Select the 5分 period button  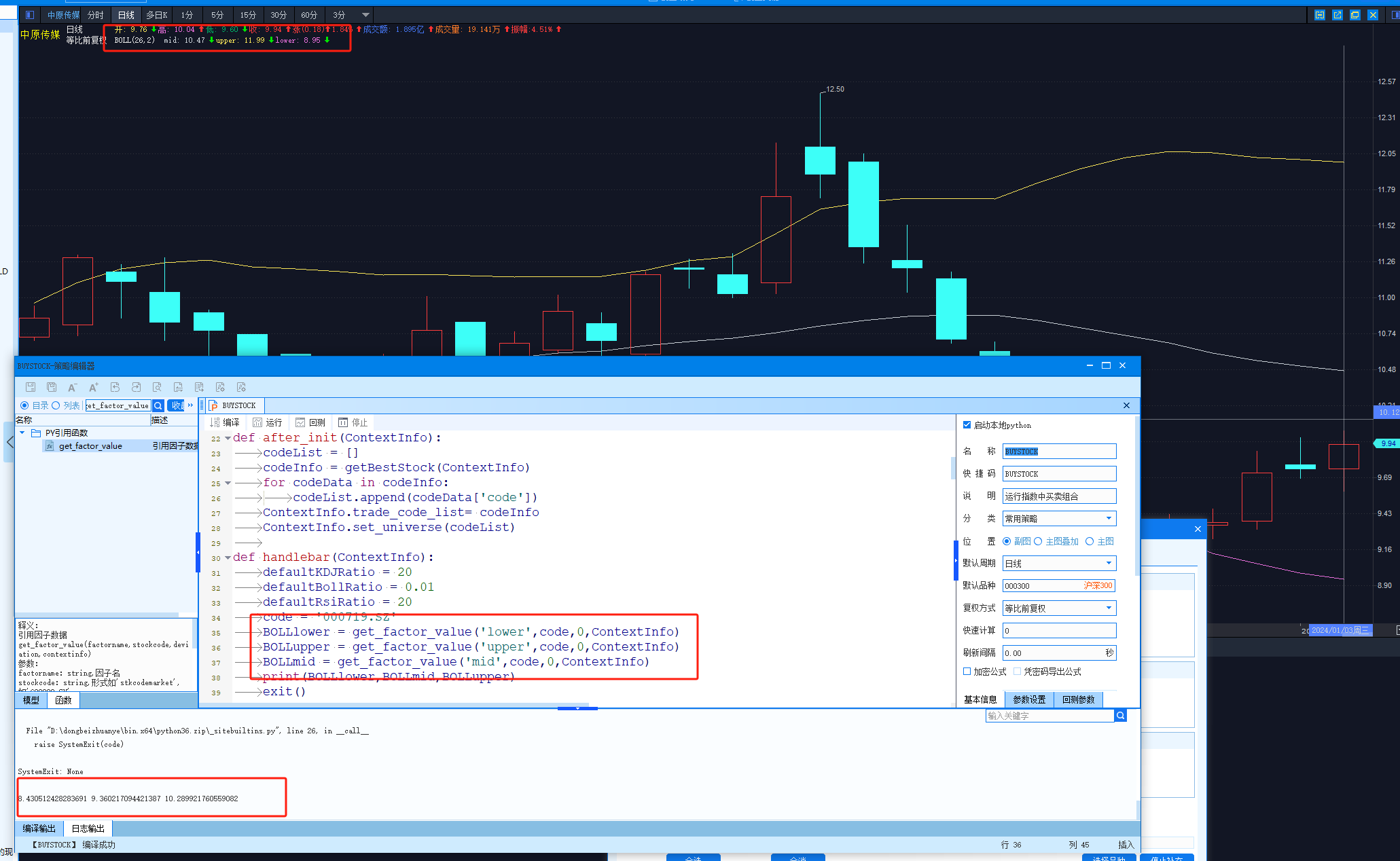click(217, 15)
